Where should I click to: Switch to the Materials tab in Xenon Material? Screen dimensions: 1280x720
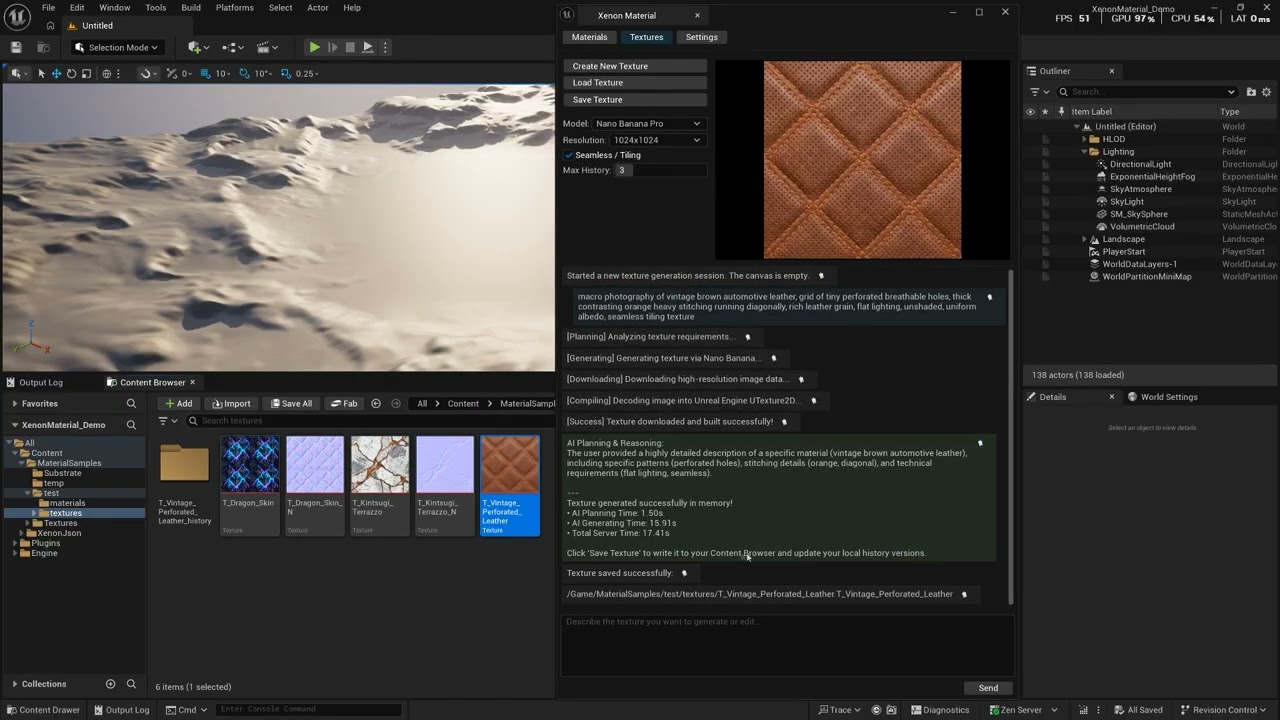589,37
